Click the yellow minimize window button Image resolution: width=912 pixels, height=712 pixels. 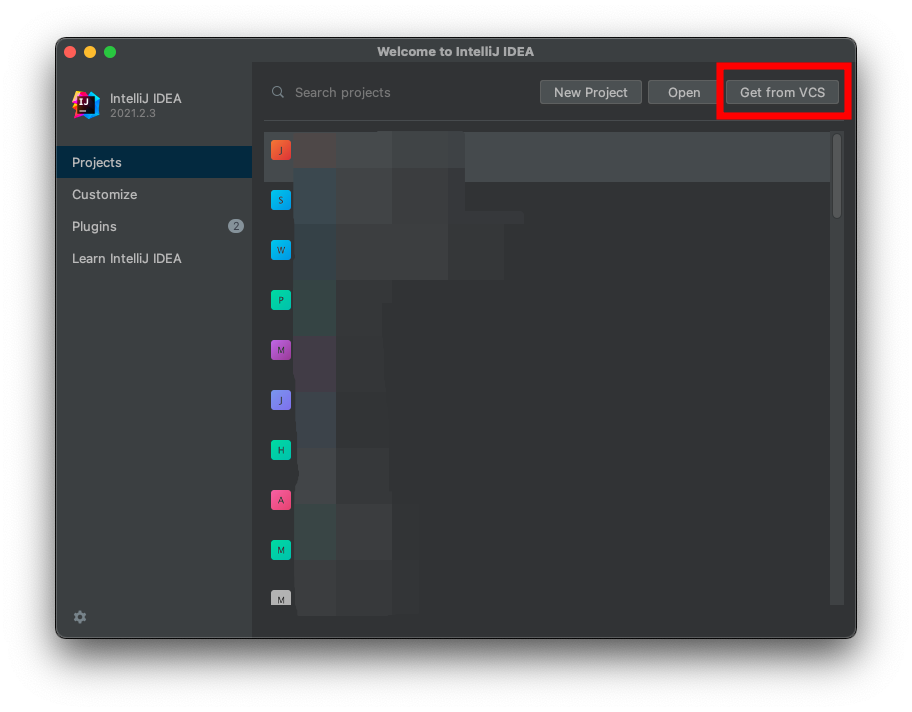click(90, 52)
